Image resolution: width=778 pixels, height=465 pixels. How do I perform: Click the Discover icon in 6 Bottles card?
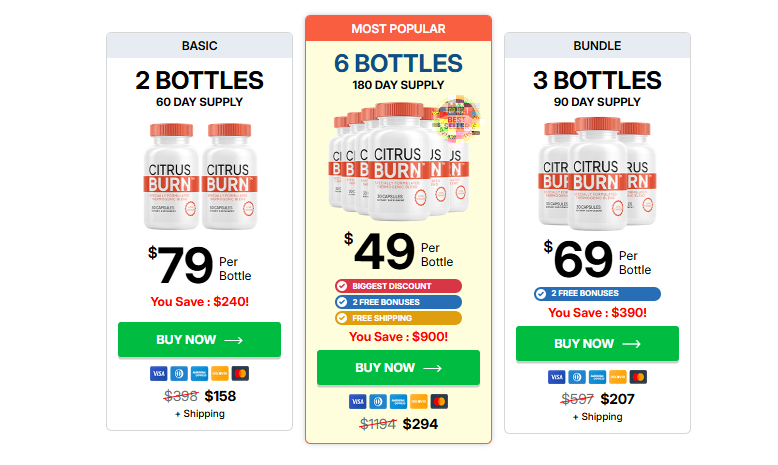tap(418, 401)
